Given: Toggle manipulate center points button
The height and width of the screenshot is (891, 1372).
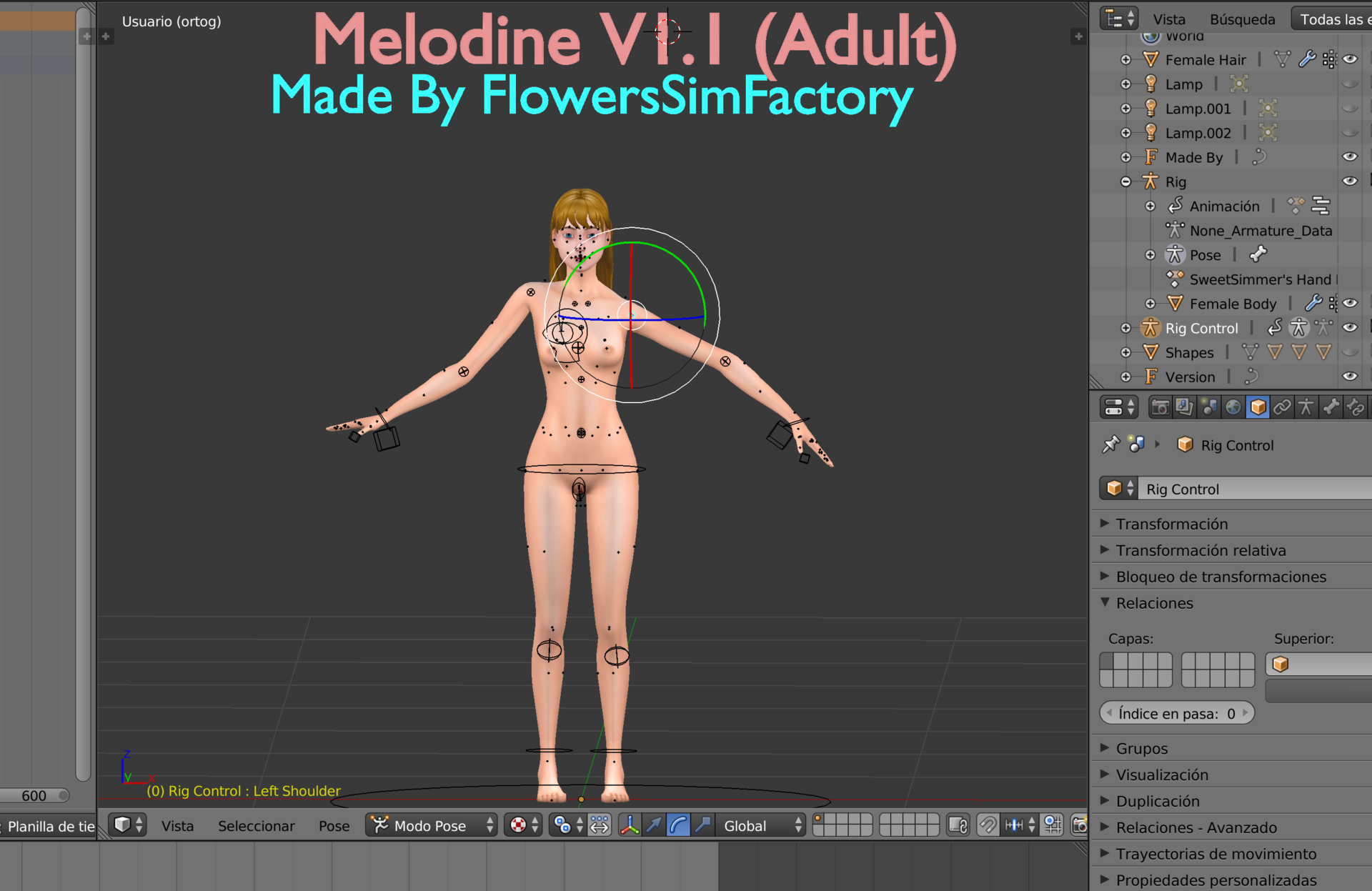Looking at the screenshot, I should pos(600,826).
